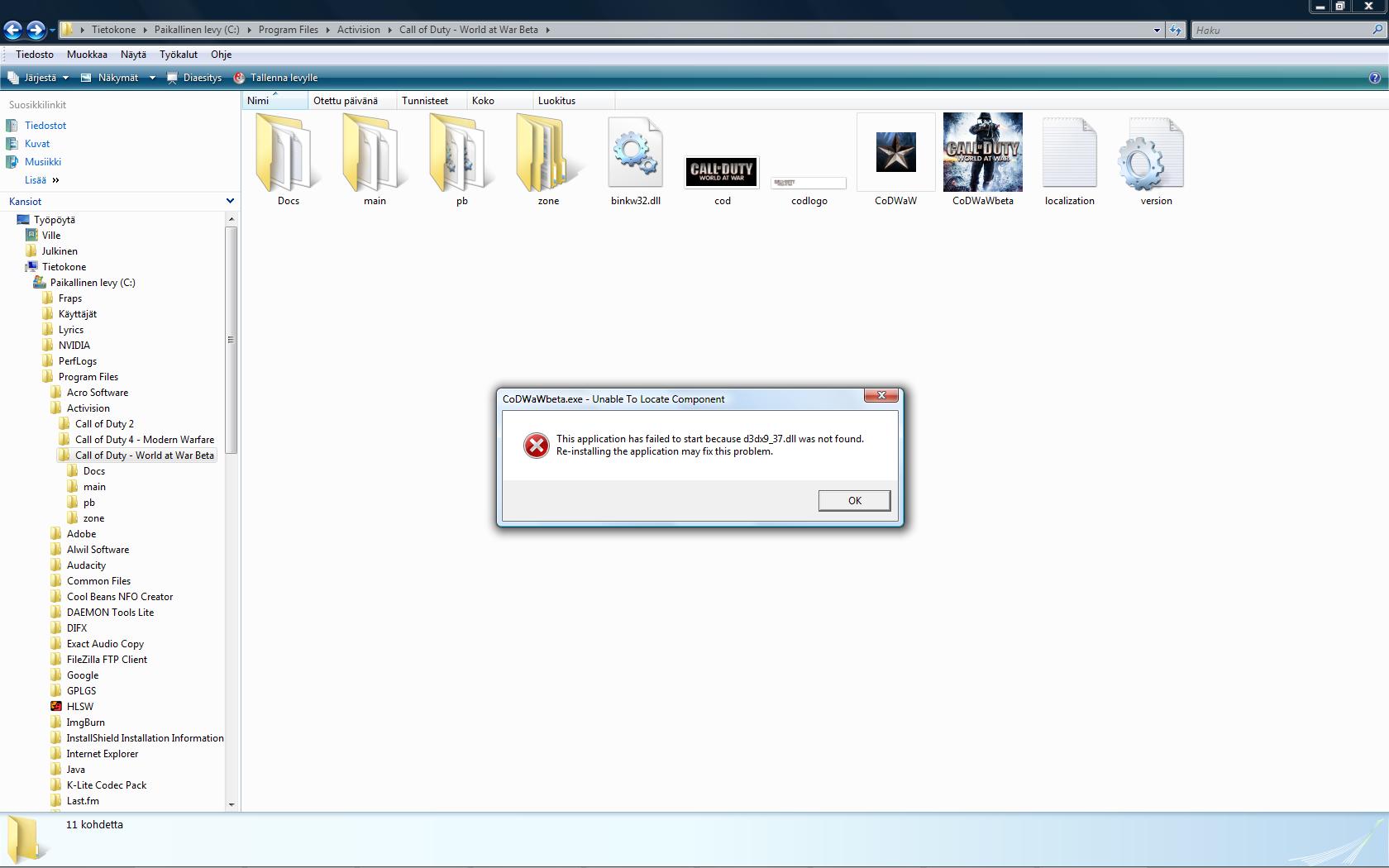Click folder tree scrollbar down arrow
The width and height of the screenshot is (1389, 868).
click(x=231, y=804)
